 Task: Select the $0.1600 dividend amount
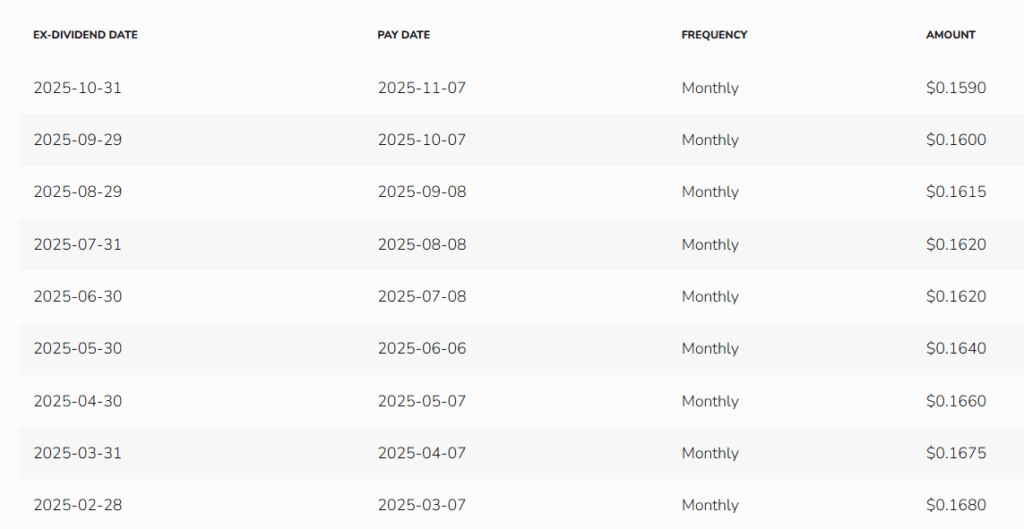(956, 140)
